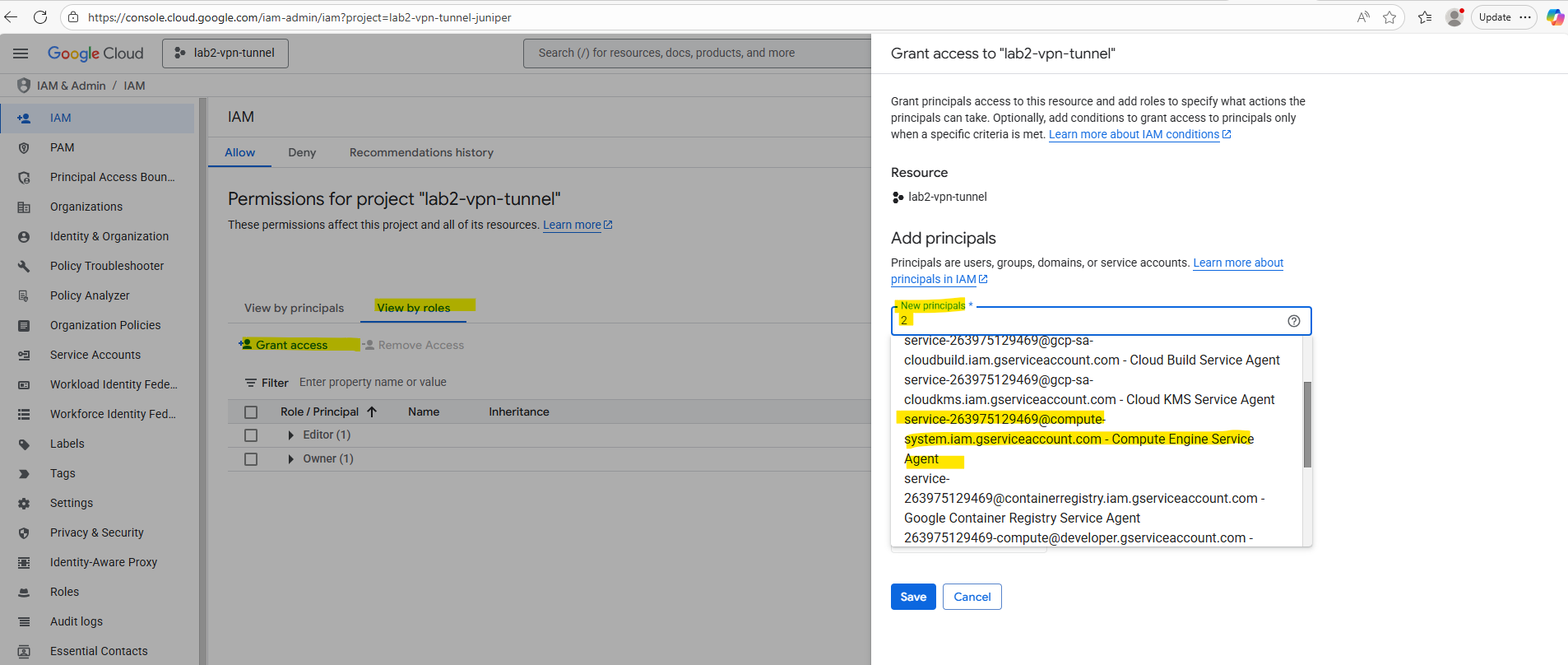Click the blue Save button

tap(912, 597)
